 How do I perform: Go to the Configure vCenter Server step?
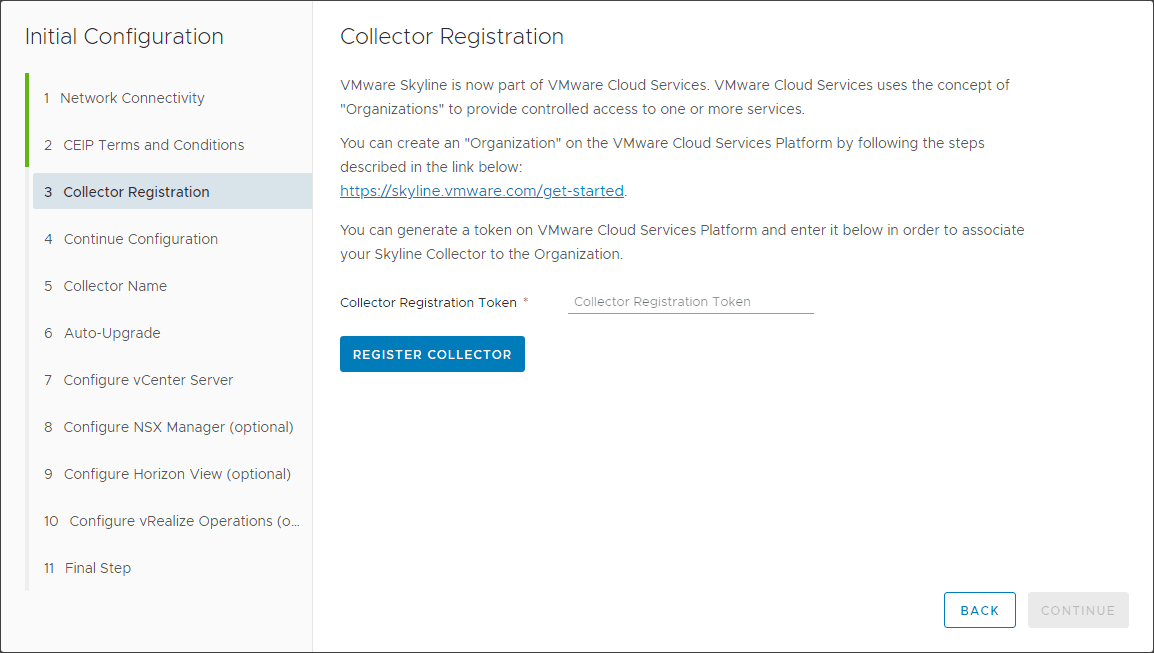click(148, 380)
